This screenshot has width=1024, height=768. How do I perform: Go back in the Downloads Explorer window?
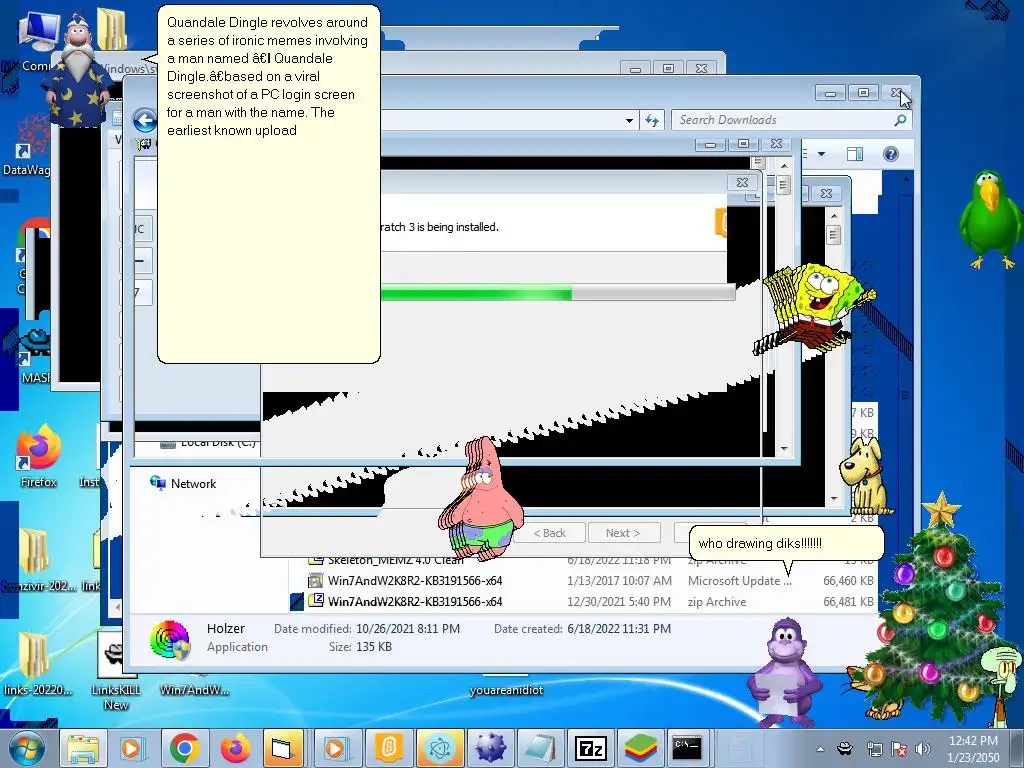(x=145, y=120)
